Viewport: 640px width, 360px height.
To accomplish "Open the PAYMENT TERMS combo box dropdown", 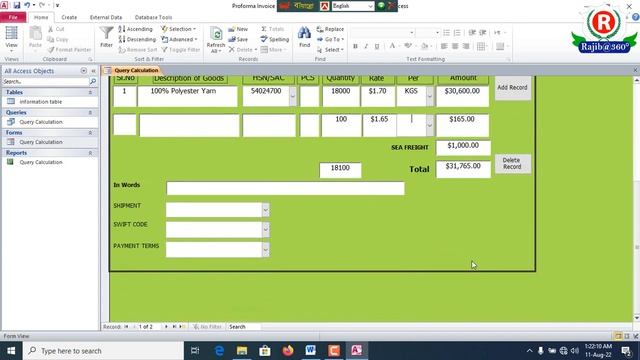I will (x=266, y=249).
